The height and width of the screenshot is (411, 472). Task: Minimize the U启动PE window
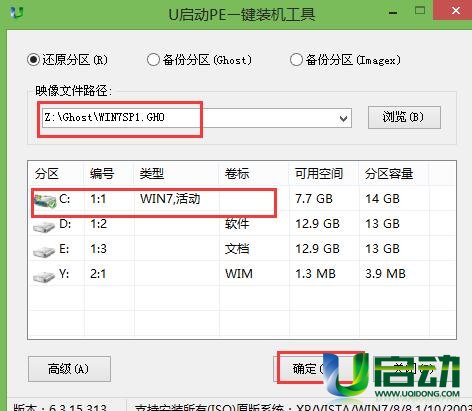point(393,13)
